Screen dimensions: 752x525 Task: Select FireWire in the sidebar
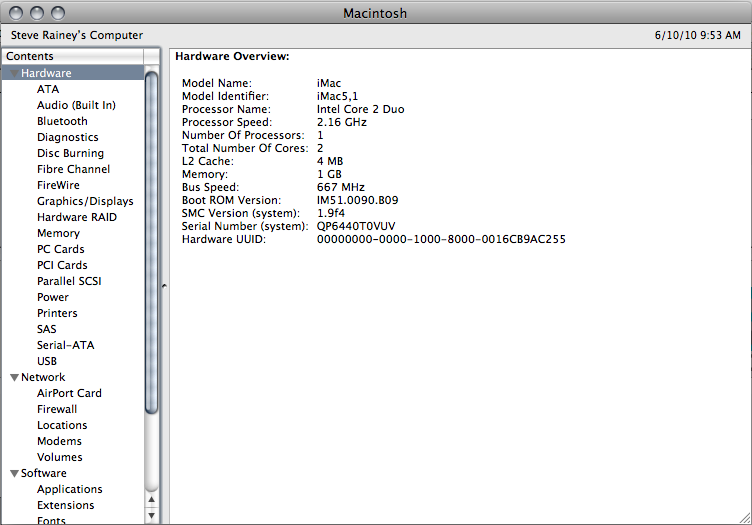click(58, 185)
